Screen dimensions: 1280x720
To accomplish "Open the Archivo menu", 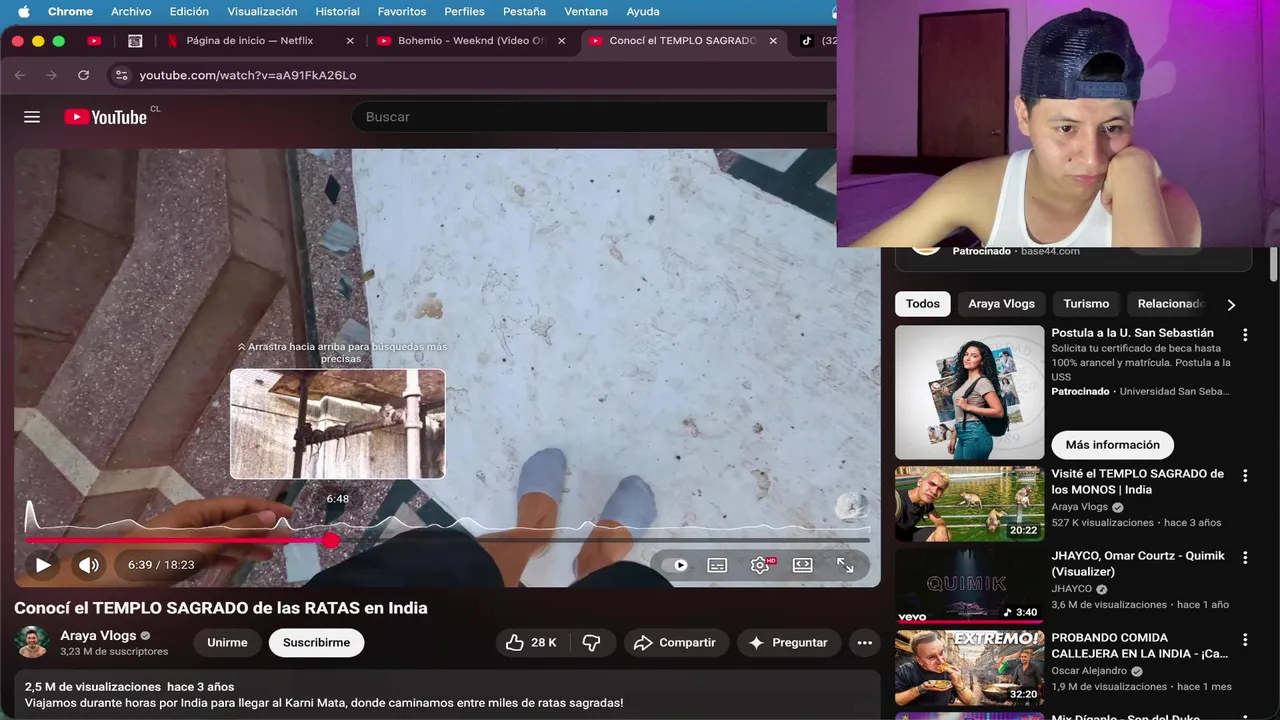I will 131,12.
